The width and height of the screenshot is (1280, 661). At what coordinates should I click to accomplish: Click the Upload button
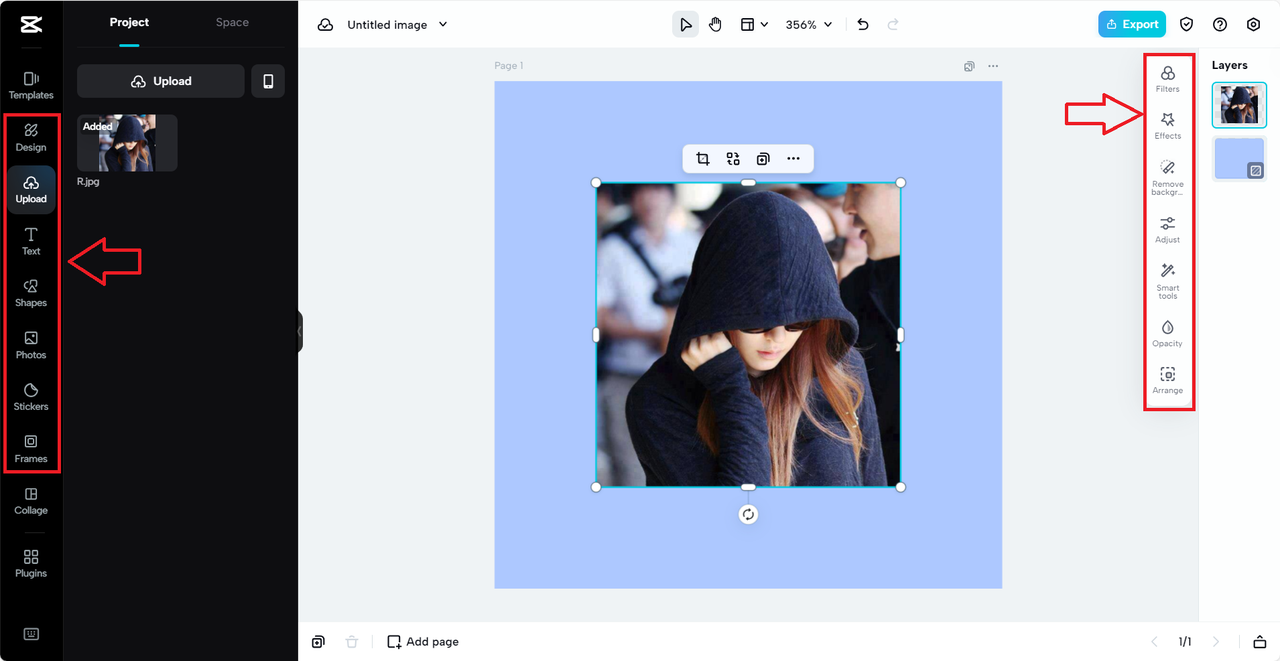click(x=160, y=81)
